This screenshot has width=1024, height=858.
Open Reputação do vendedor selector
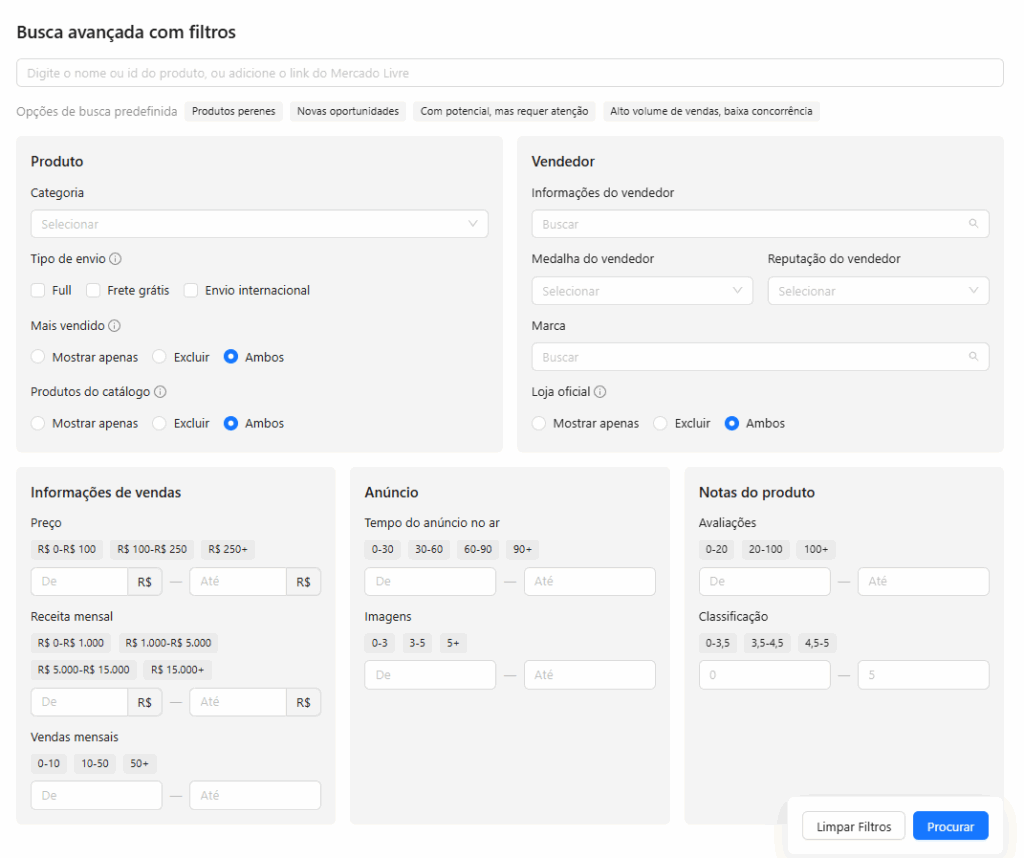point(878,291)
